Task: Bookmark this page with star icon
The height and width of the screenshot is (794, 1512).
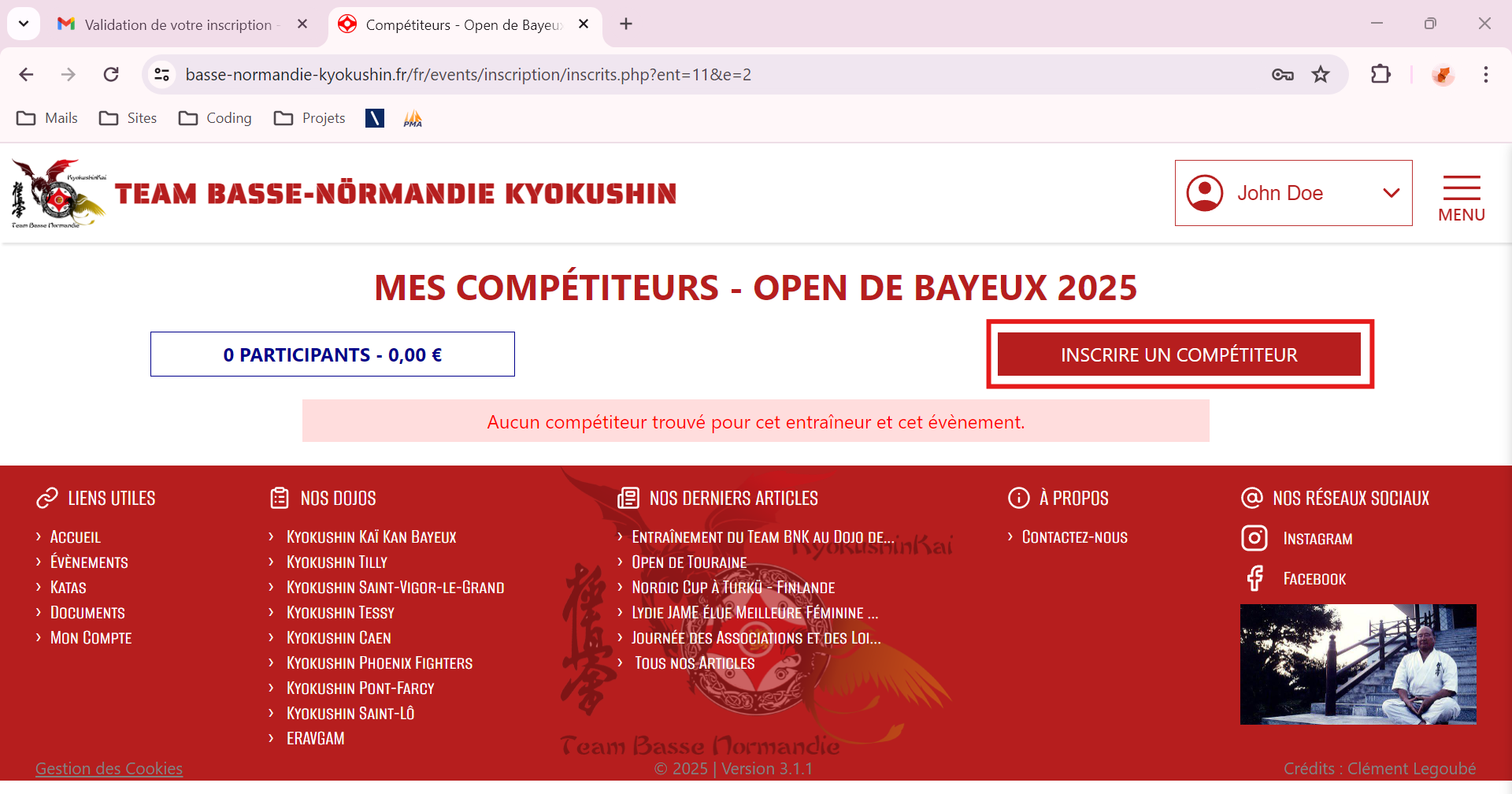Action: point(1321,75)
